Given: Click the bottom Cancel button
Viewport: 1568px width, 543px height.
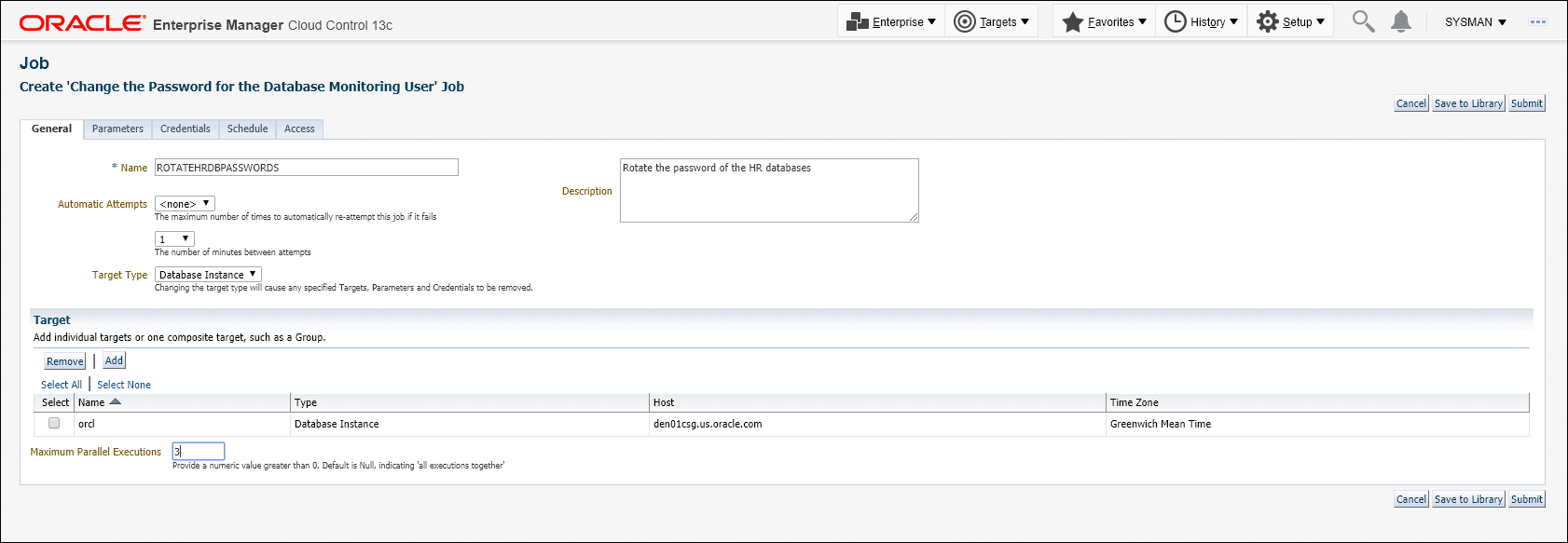Looking at the screenshot, I should pyautogui.click(x=1411, y=499).
